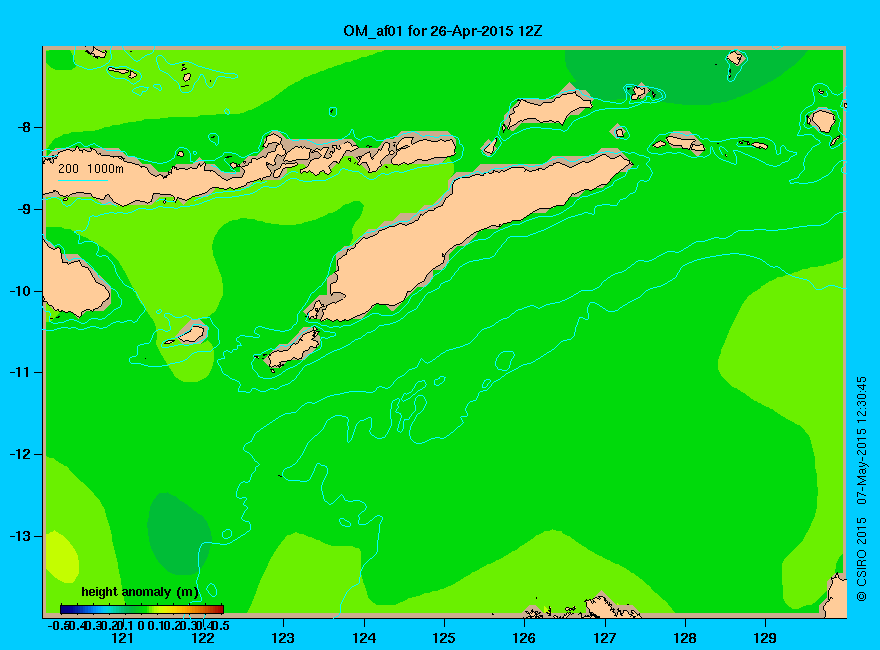Image resolution: width=880 pixels, height=650 pixels.
Task: Click the latitude label -10
Action: coord(20,291)
